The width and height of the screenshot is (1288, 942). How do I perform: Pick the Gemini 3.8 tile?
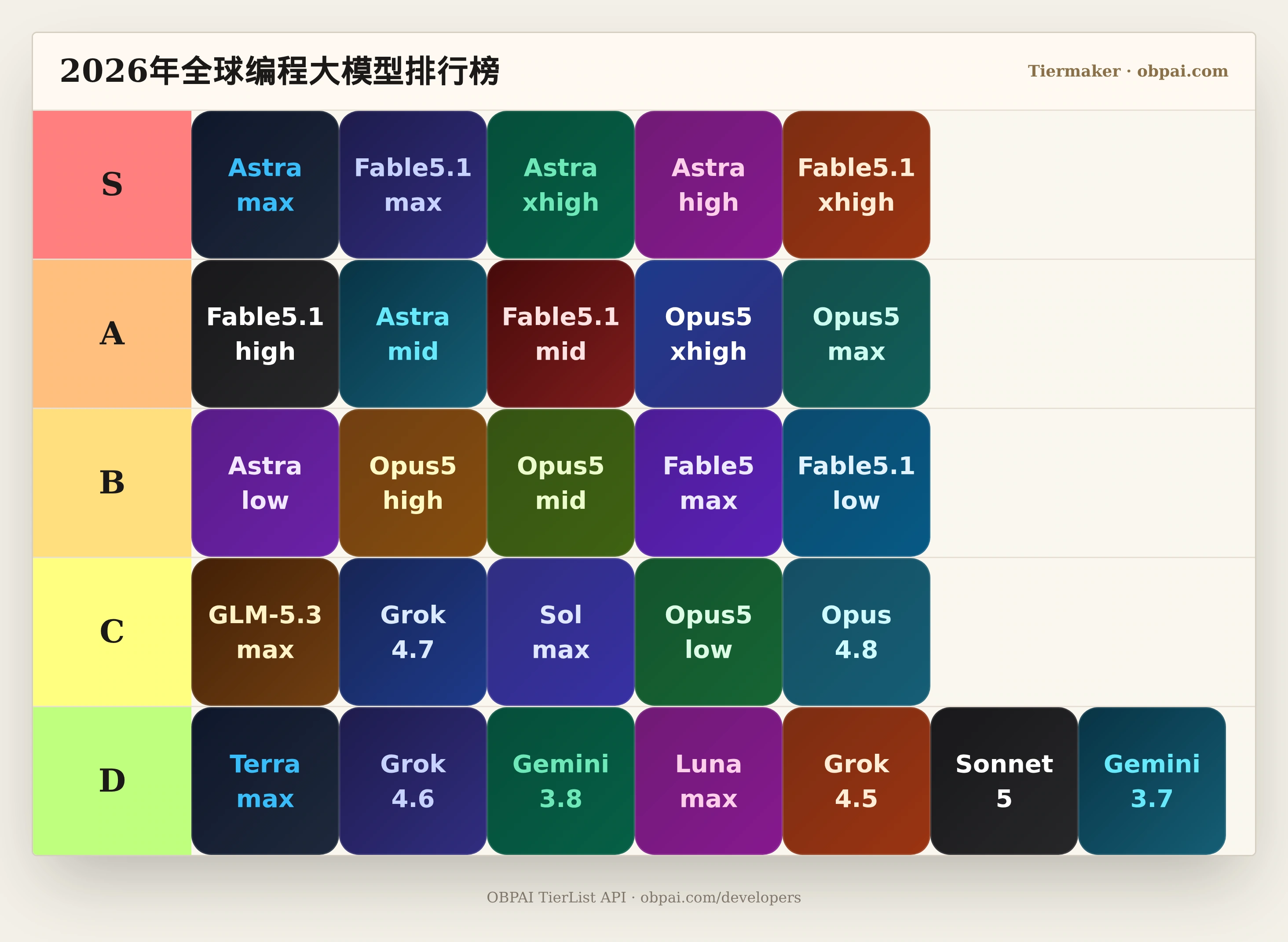point(561,781)
